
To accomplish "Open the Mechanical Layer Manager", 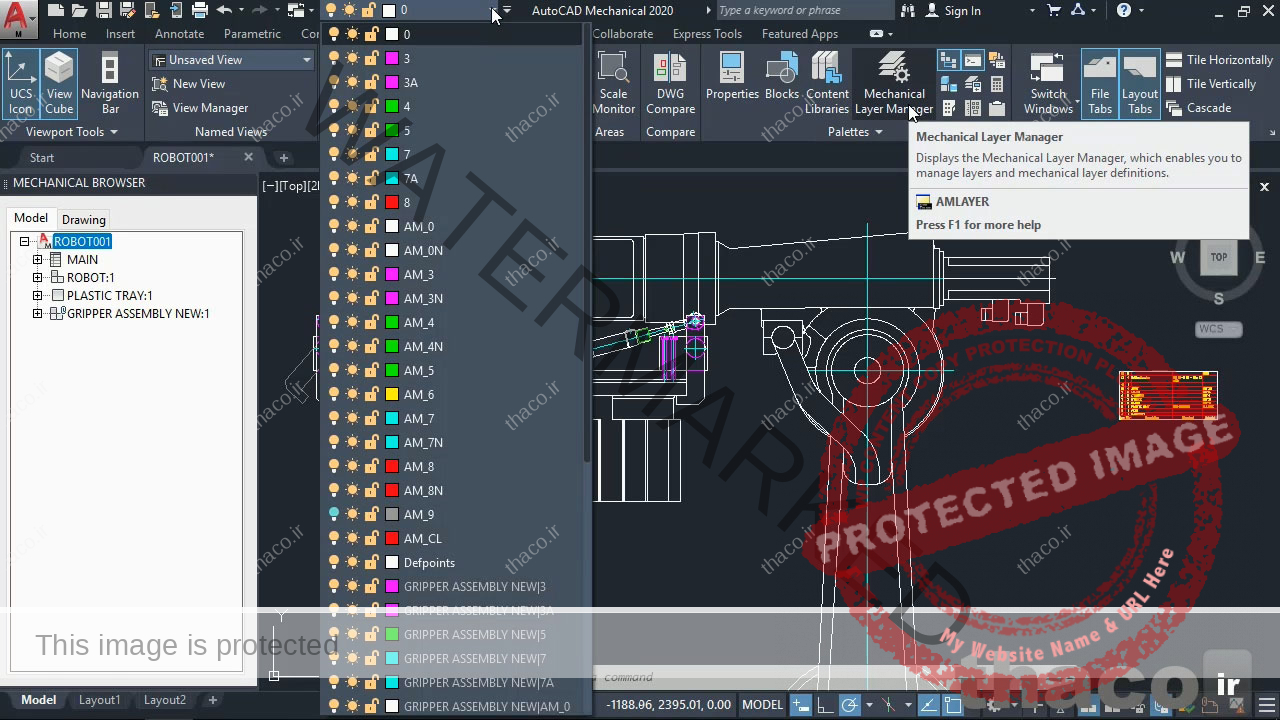I will pyautogui.click(x=893, y=84).
